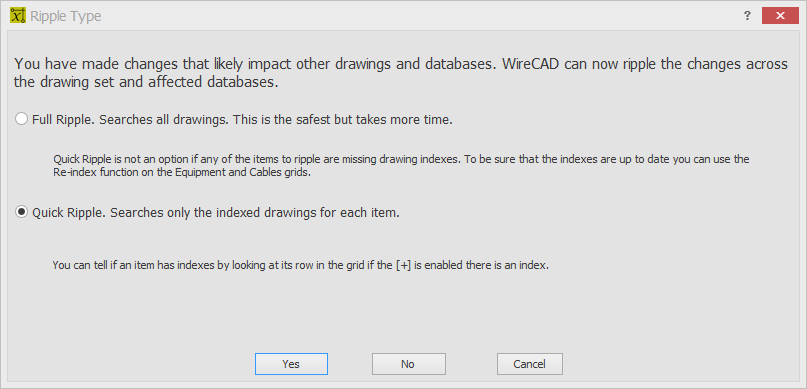Image resolution: width=807 pixels, height=389 pixels.
Task: Click the 'Quick Ripple is not an option' note
Action: point(401,160)
